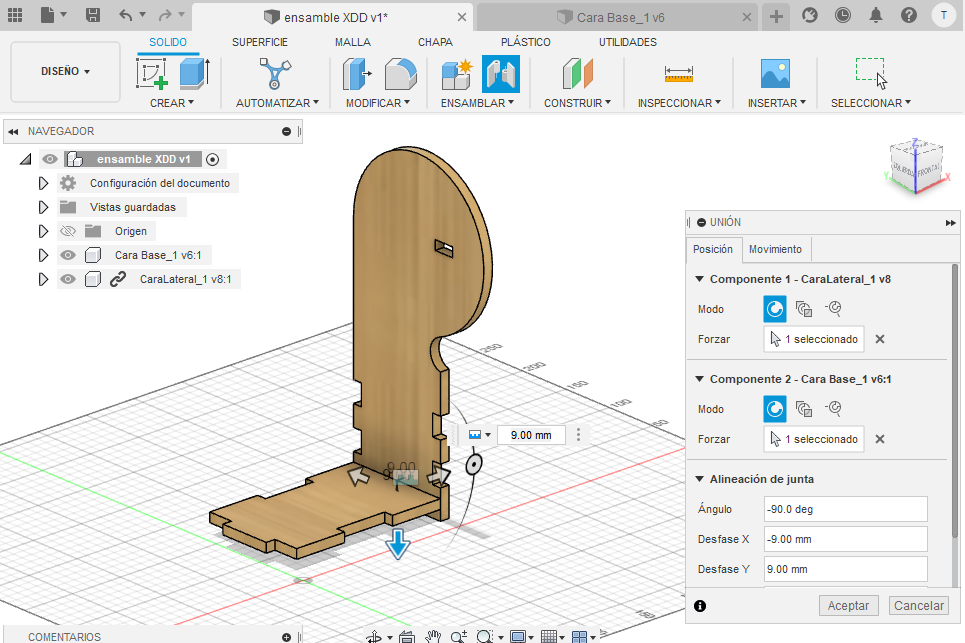Open the DISEÑO workspace dropdown
The image size is (965, 643).
65,72
